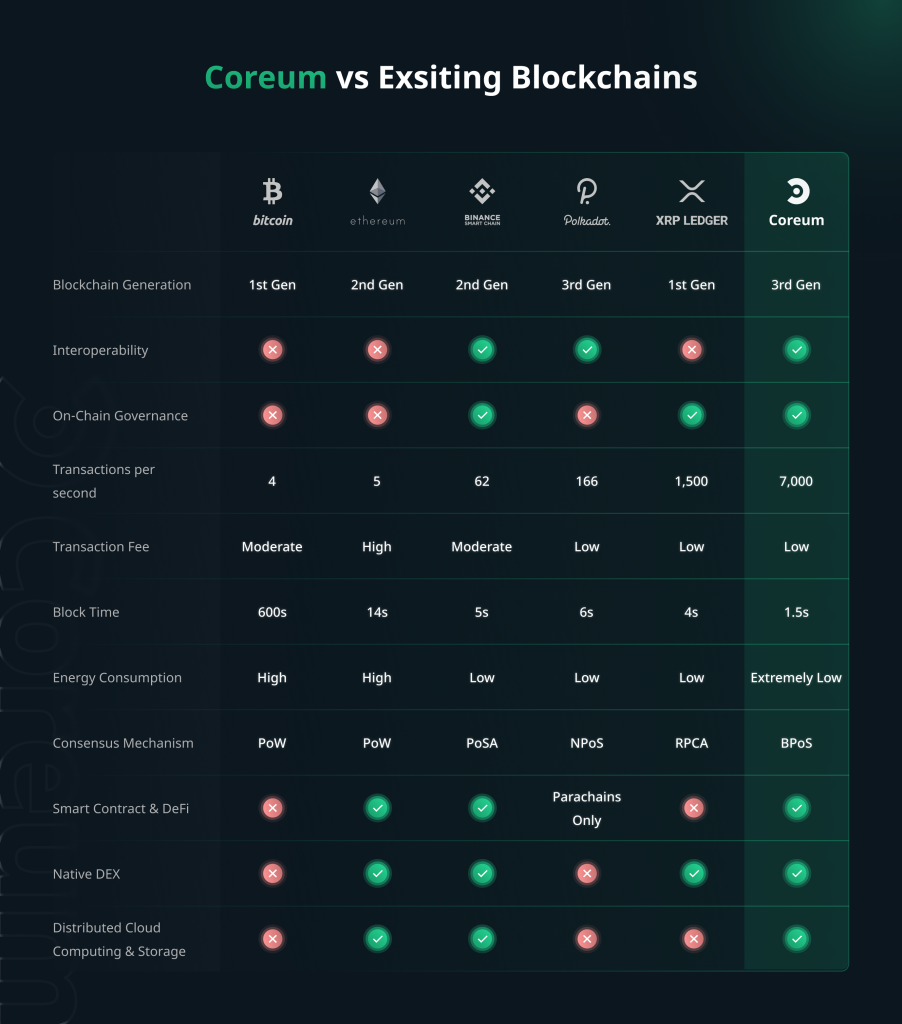Image resolution: width=902 pixels, height=1024 pixels.
Task: Click the Polkadot logo icon
Action: [x=586, y=191]
